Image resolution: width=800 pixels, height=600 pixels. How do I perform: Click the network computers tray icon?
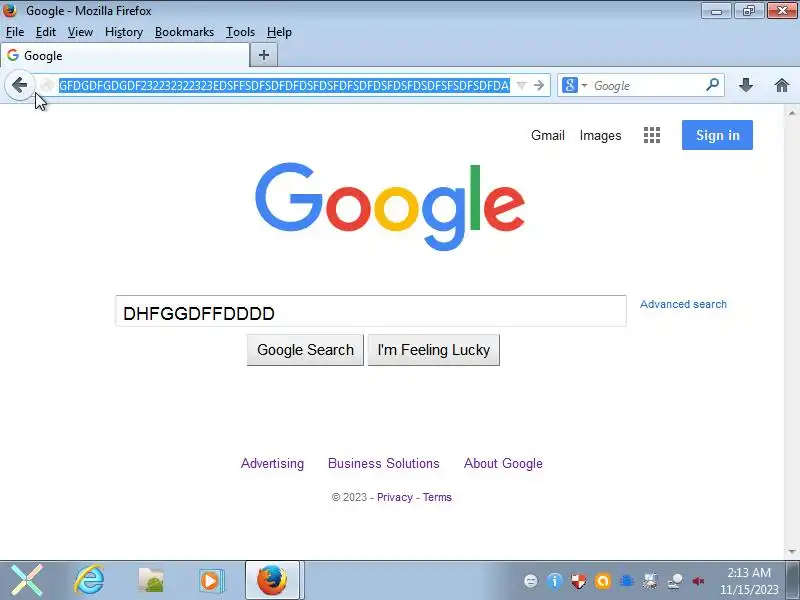click(651, 581)
